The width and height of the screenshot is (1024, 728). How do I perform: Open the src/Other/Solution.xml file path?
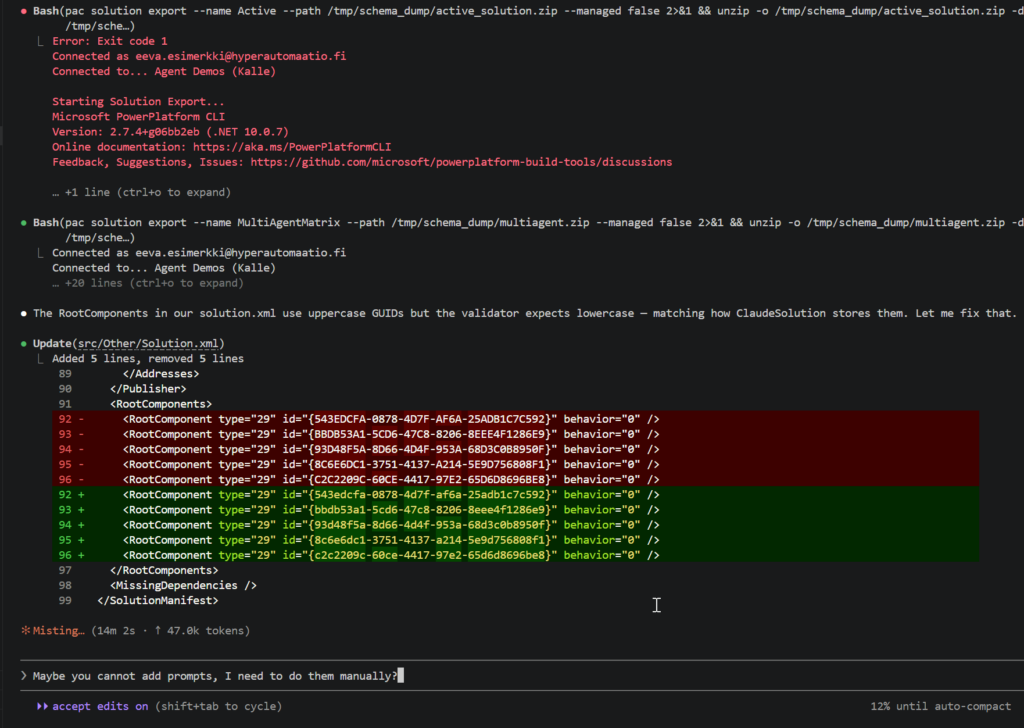pos(148,343)
